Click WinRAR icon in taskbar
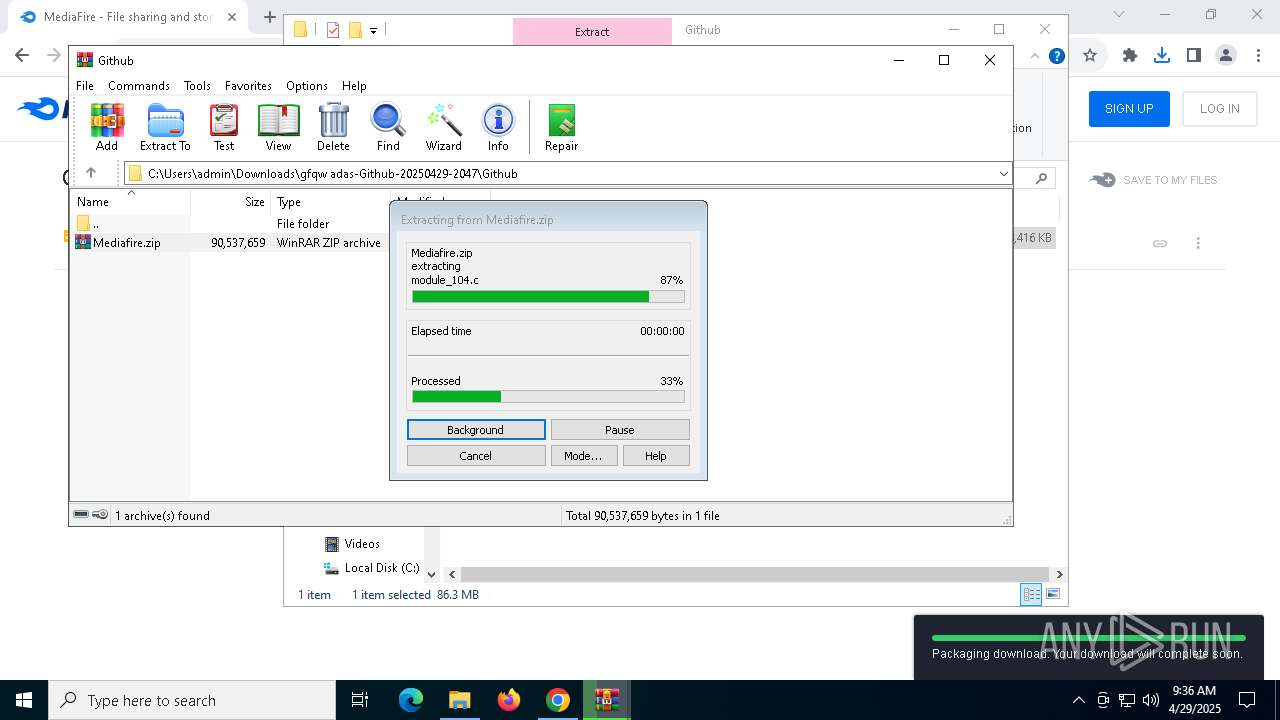 (x=607, y=700)
